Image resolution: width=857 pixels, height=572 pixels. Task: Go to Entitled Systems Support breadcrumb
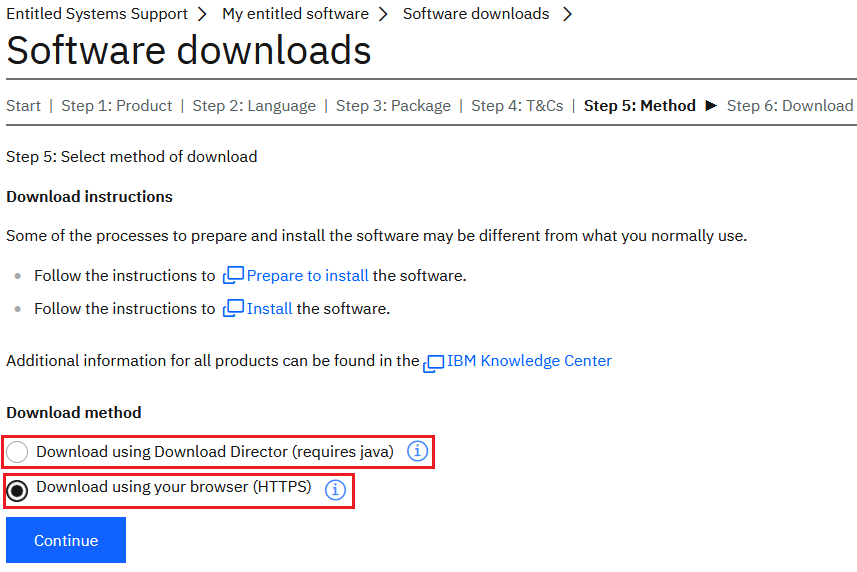click(97, 14)
